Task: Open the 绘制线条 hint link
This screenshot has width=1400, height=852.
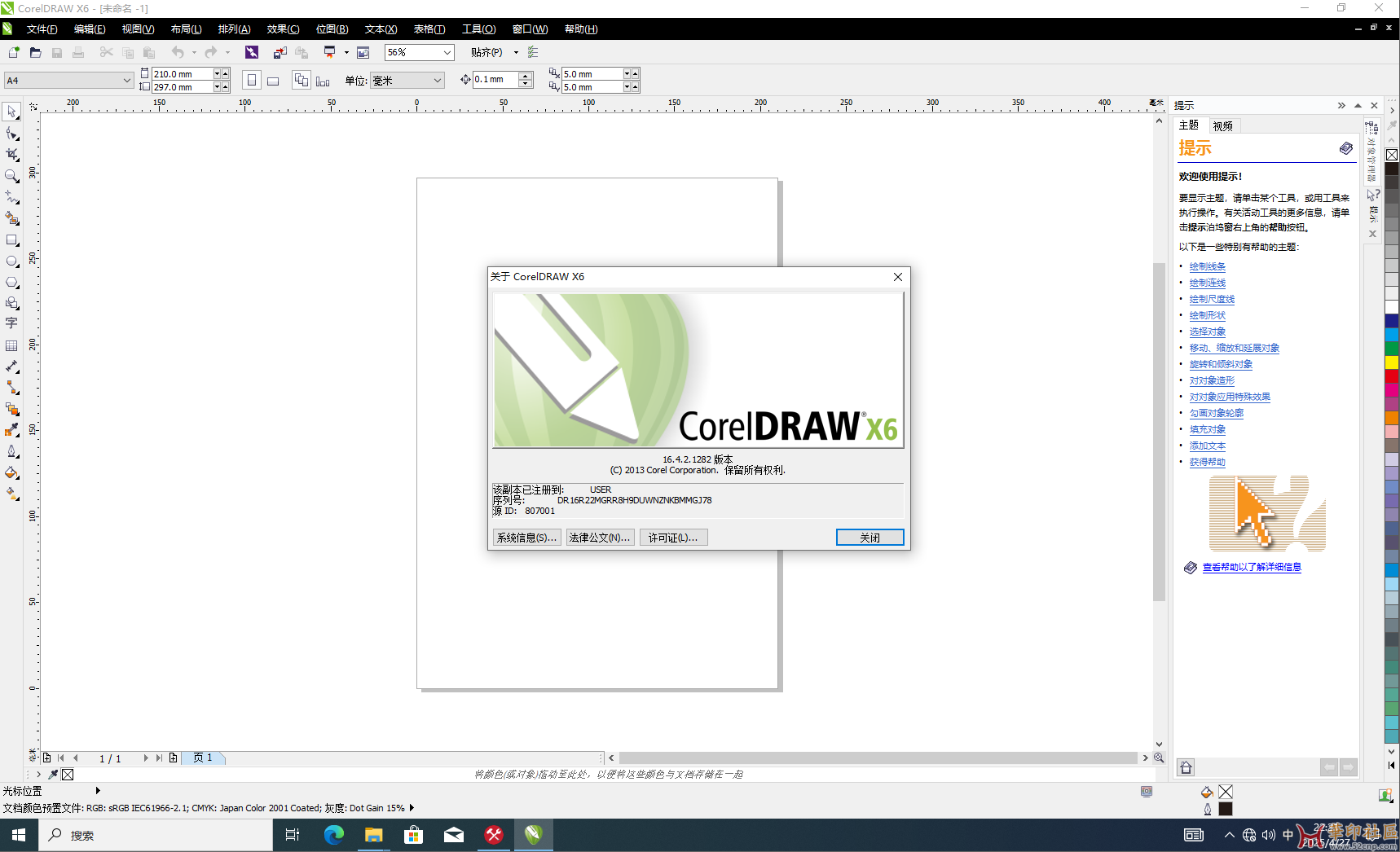Action: click(x=1207, y=266)
